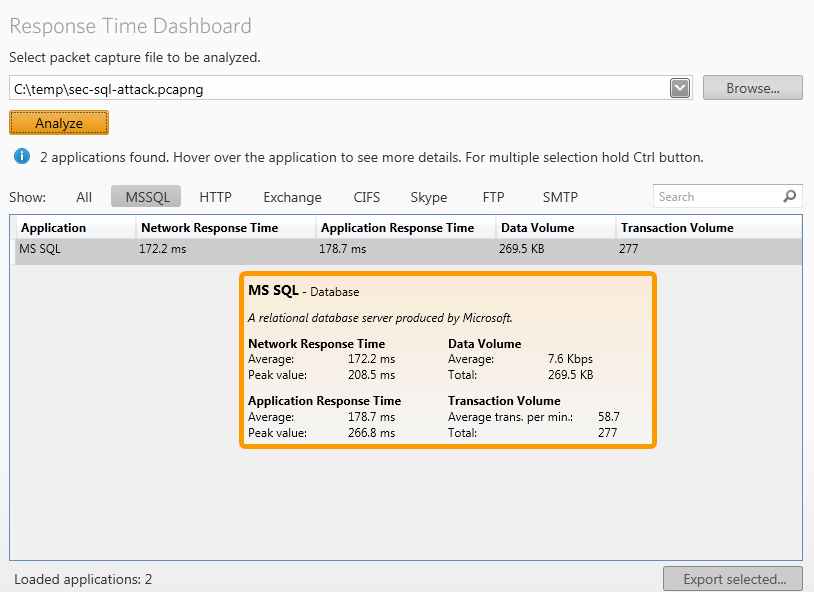Show All applications filter
The width and height of the screenshot is (814, 592).
click(84, 197)
